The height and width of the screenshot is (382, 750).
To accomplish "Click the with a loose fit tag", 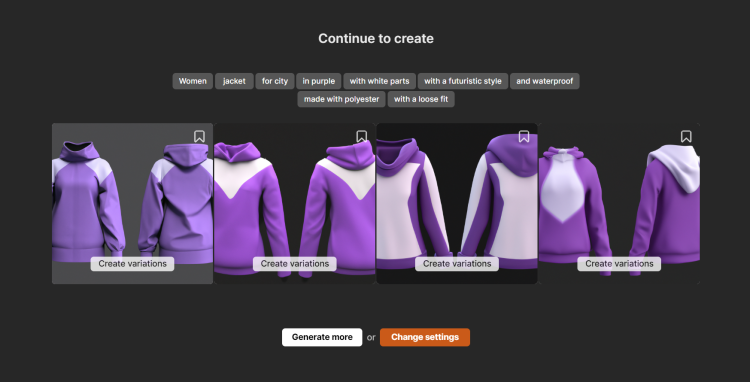I will pyautogui.click(x=421, y=99).
